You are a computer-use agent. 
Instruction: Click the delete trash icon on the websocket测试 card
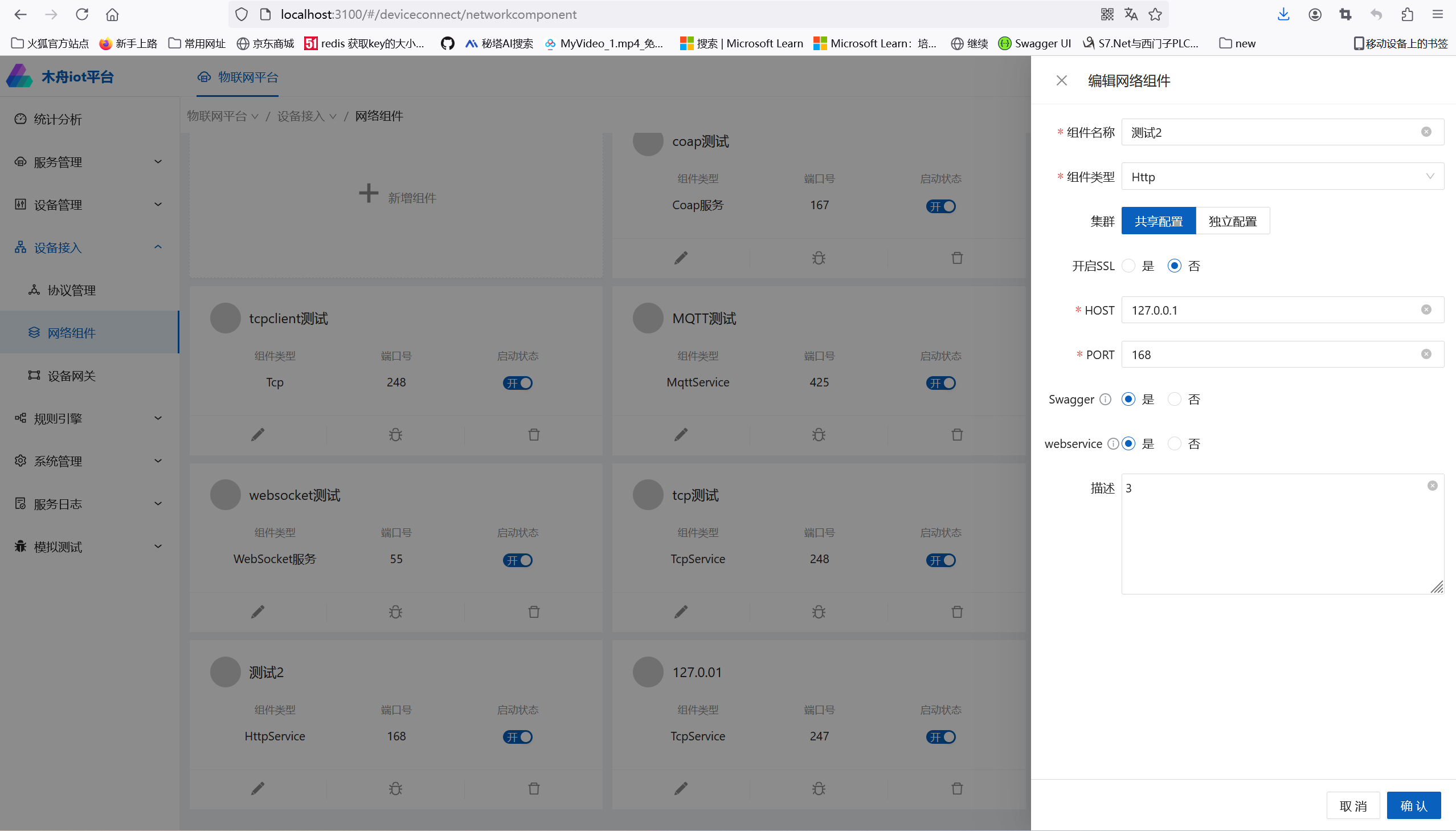(534, 612)
